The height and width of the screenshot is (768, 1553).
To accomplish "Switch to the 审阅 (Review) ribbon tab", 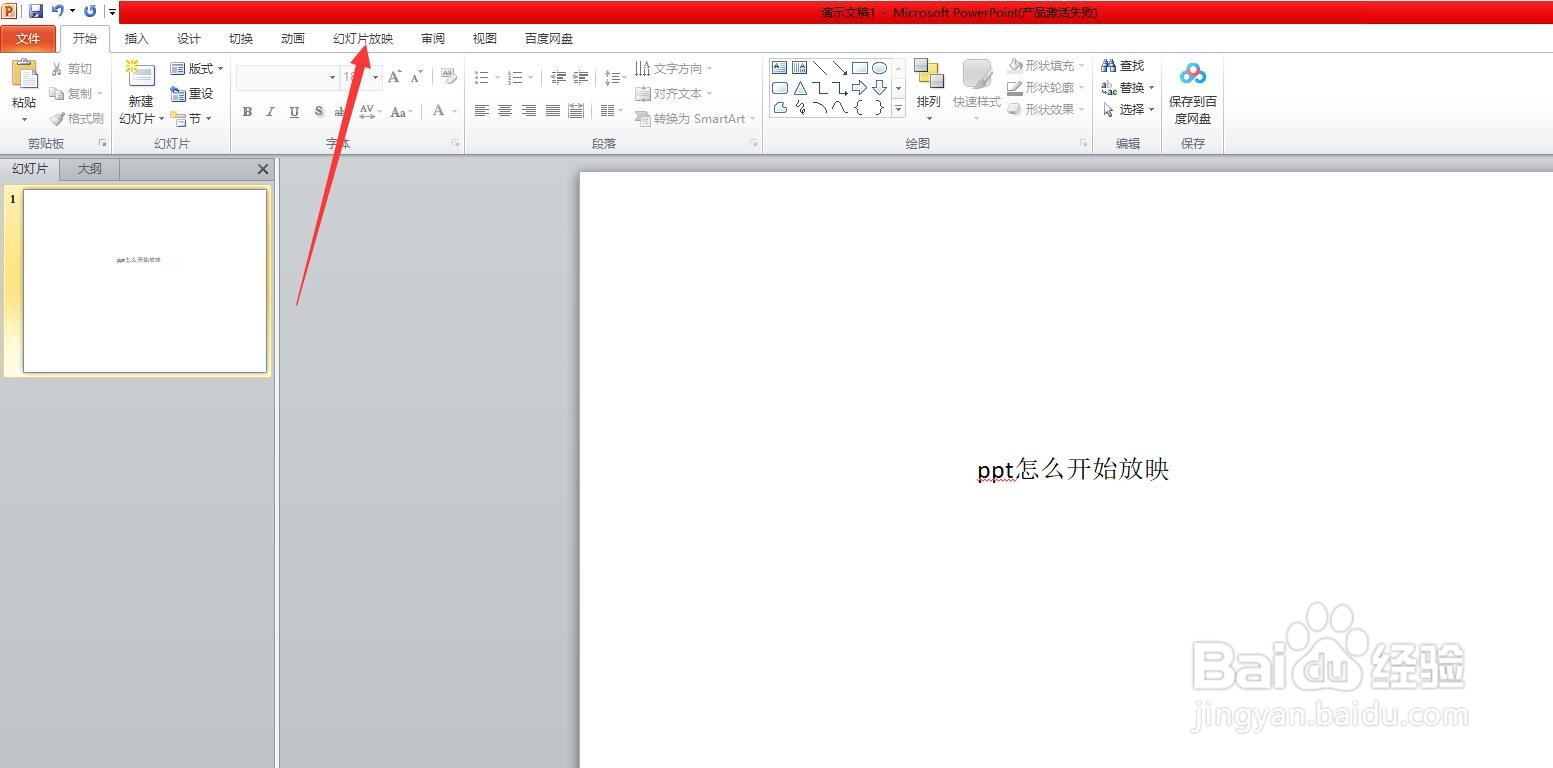I will pos(433,39).
